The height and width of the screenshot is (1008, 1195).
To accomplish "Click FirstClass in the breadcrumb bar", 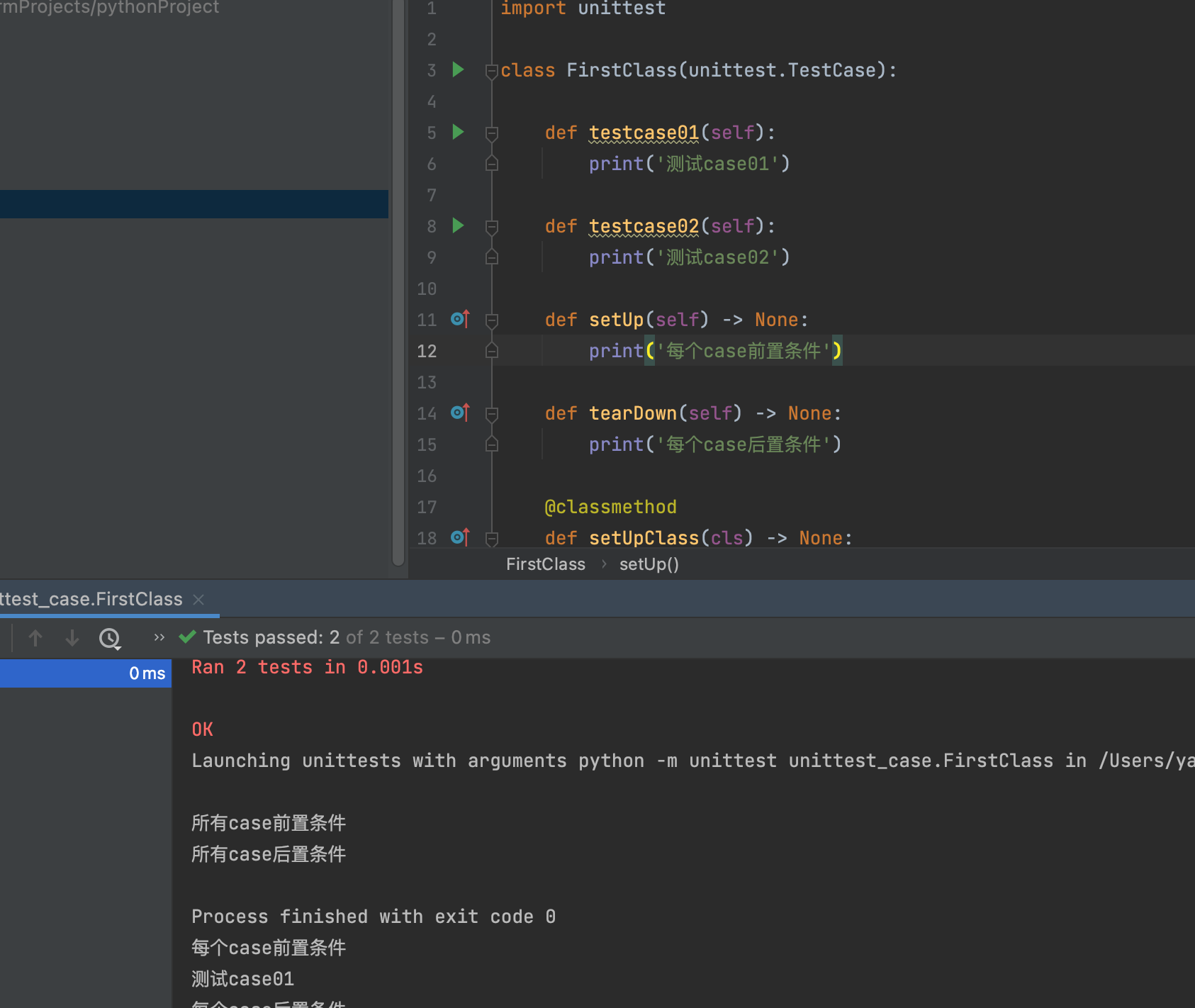I will (x=546, y=564).
